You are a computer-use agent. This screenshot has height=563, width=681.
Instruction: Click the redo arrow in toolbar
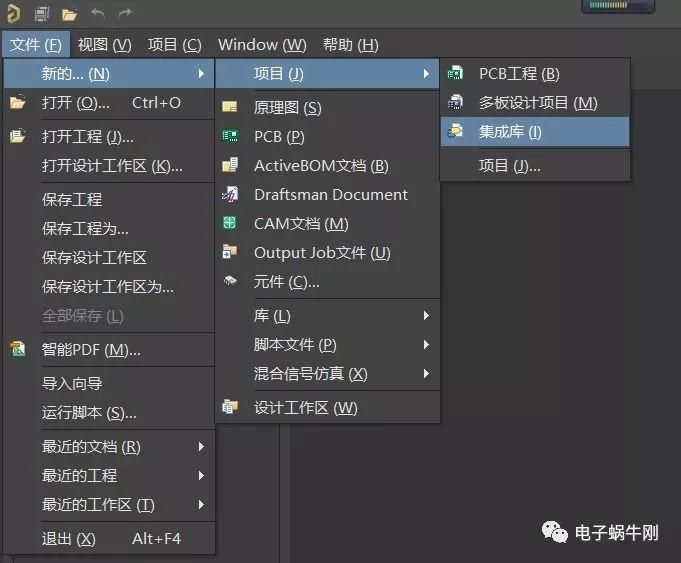125,13
